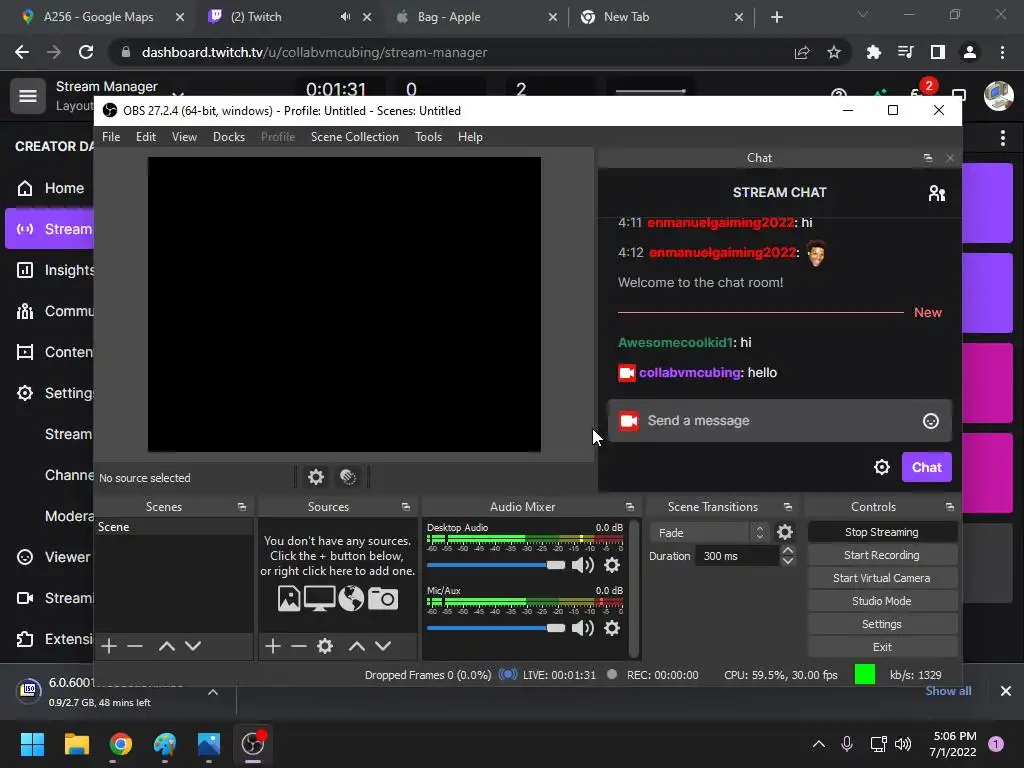Expand the downloads item chevron
The image size is (1024, 768).
tap(213, 692)
